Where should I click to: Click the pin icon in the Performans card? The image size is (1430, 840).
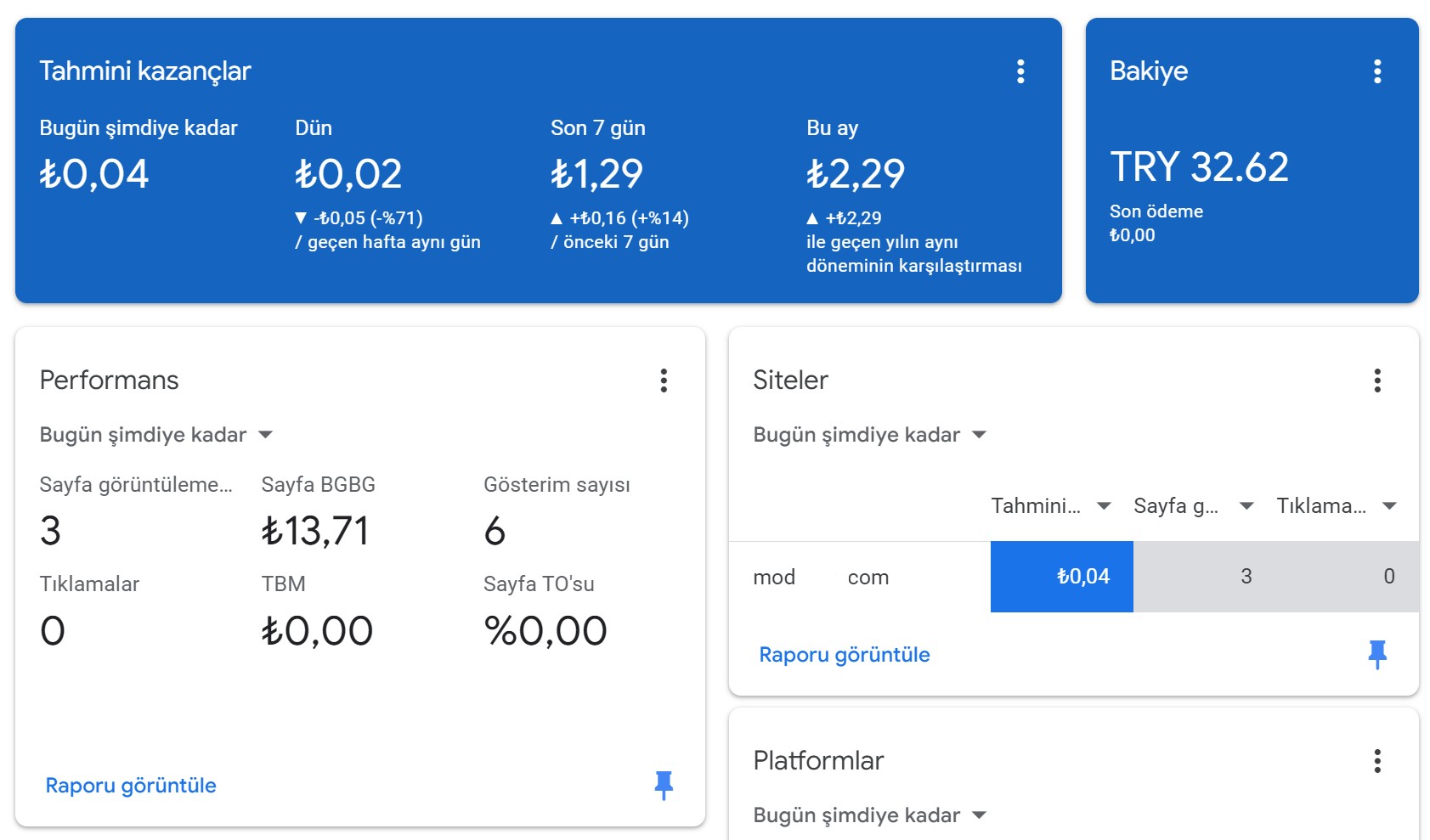click(664, 786)
